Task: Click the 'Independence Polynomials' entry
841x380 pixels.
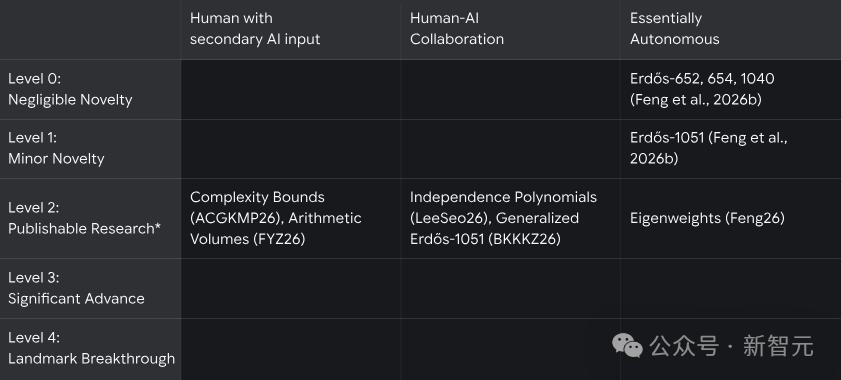Action: (503, 197)
